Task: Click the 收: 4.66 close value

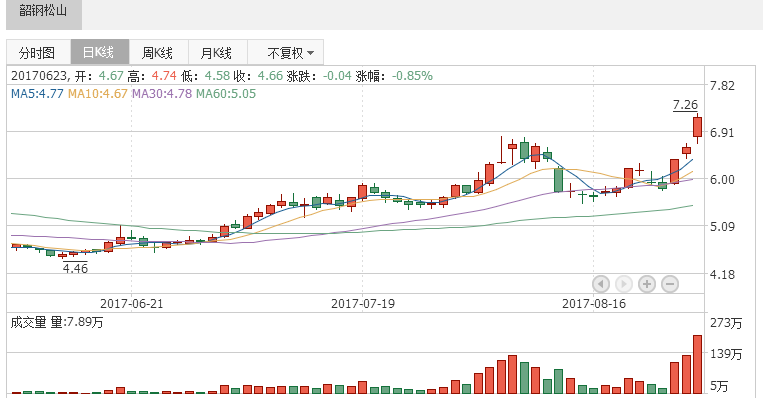Action: pyautogui.click(x=257, y=76)
